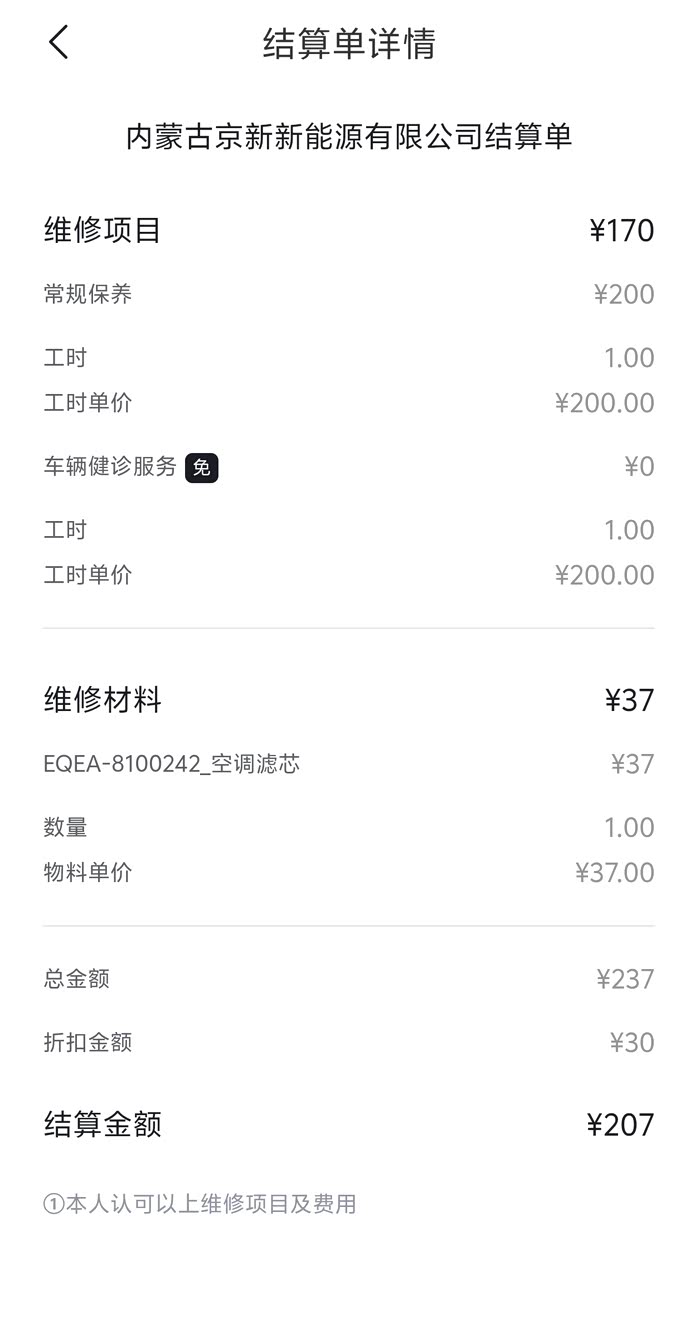Image resolution: width=700 pixels, height=1324 pixels.
Task: Tap the 维修项目 section header
Action: point(103,230)
